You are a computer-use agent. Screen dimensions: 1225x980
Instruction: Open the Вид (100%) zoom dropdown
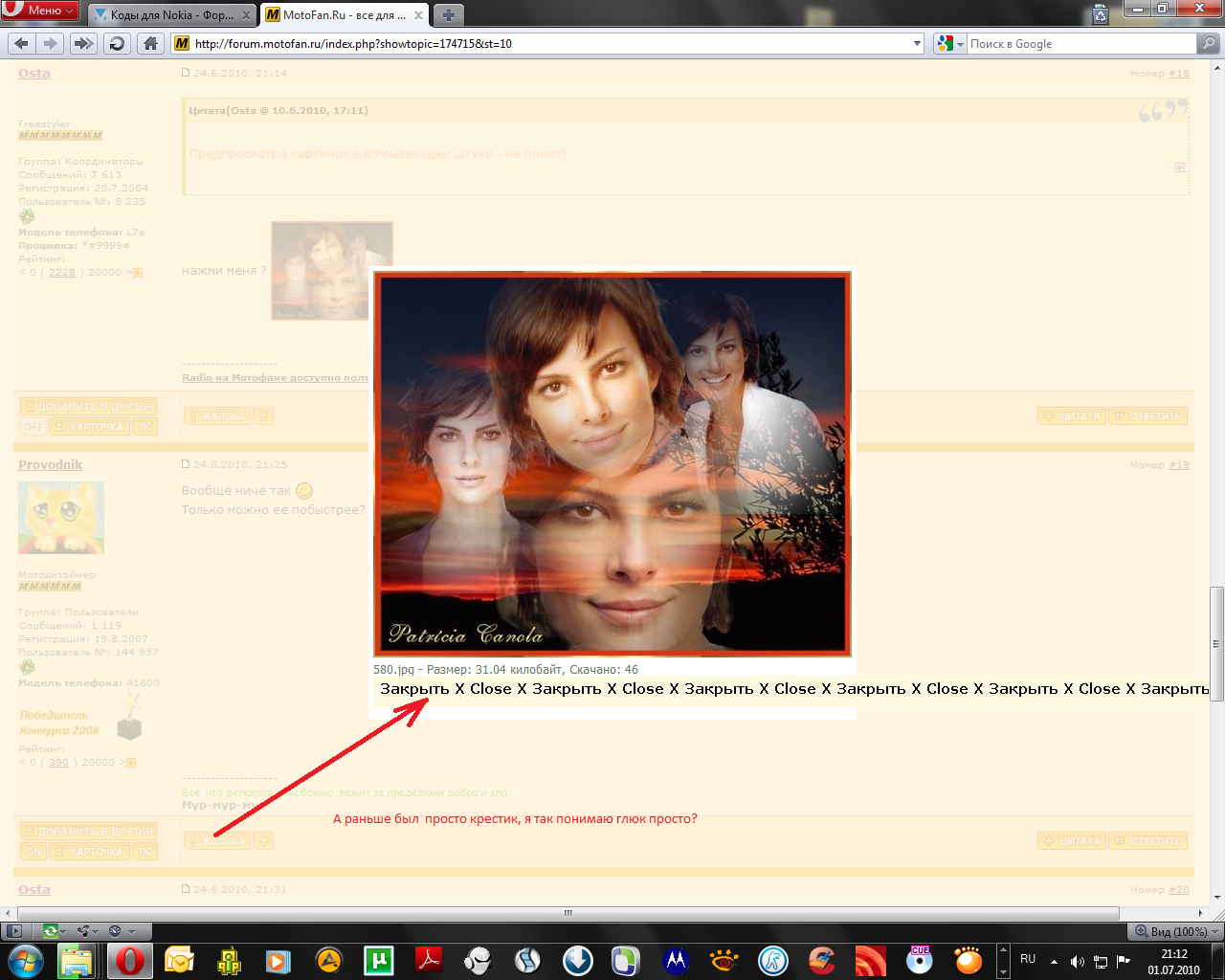[1177, 931]
